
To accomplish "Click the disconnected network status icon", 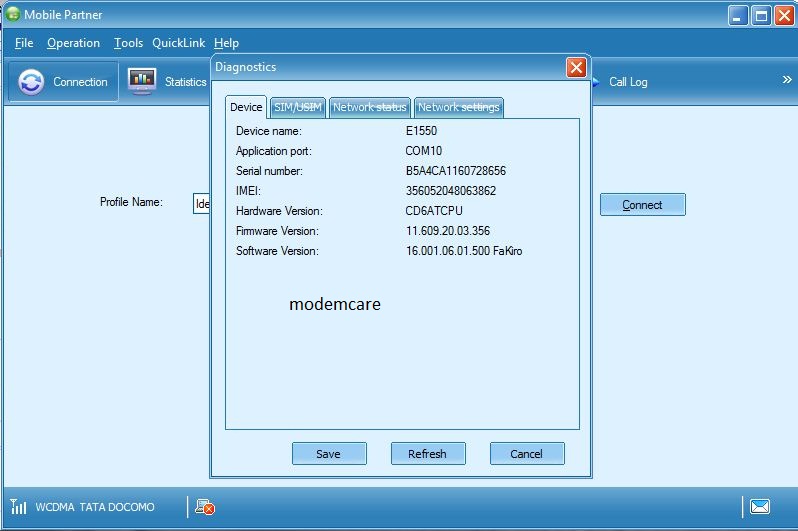I will coord(205,508).
